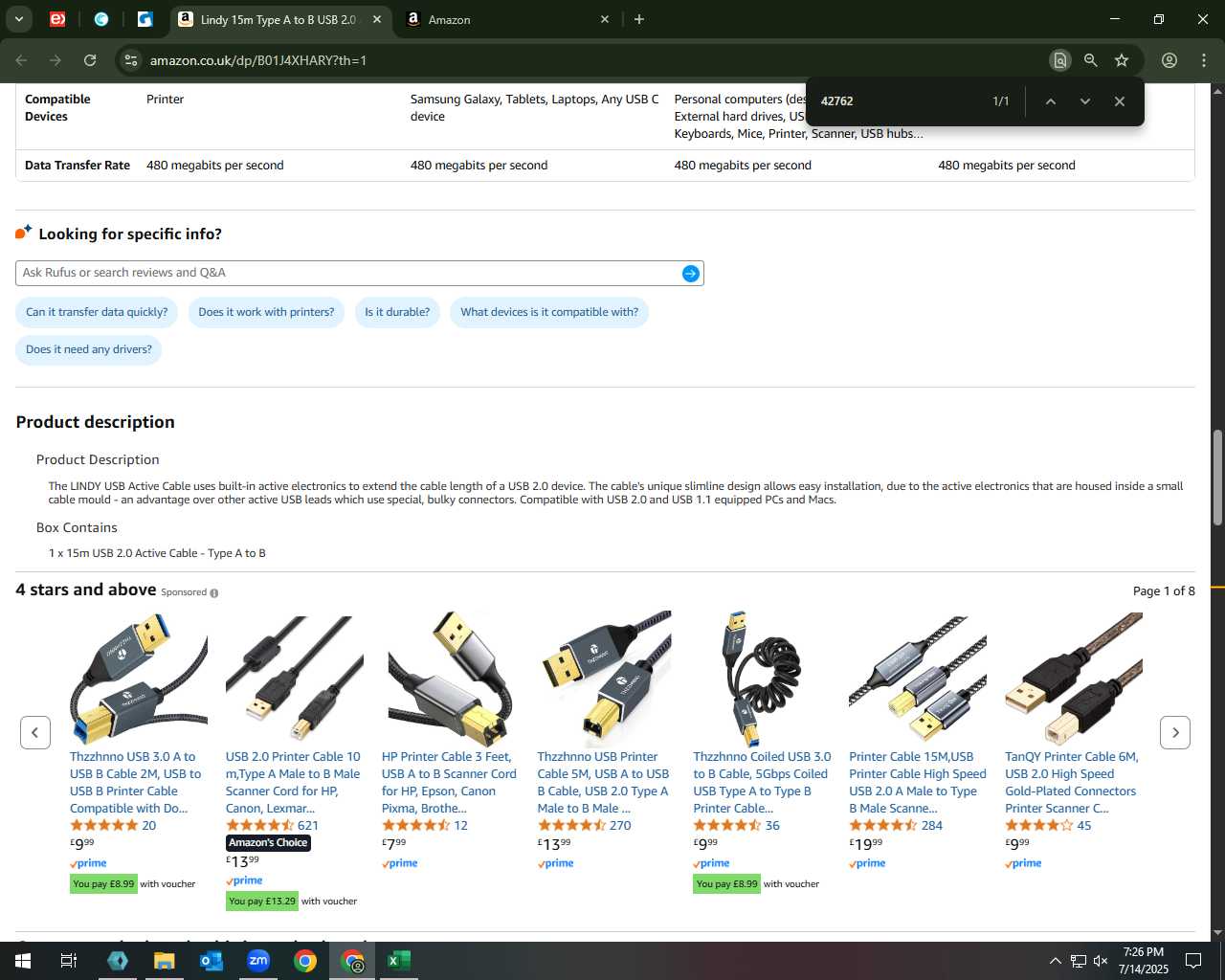
Task: Open Thzzhnno USB 3.0 A to USB B 2M link
Action: pos(136,783)
